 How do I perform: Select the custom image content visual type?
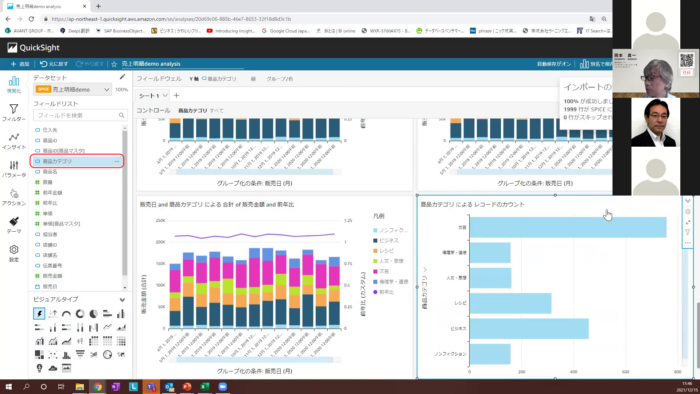pyautogui.click(x=66, y=368)
